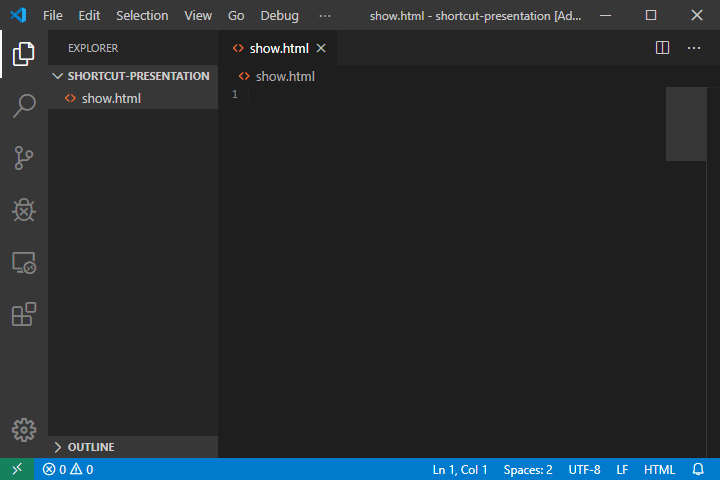Image resolution: width=720 pixels, height=480 pixels.
Task: Click the Spaces: 2 indentation setting
Action: [527, 469]
